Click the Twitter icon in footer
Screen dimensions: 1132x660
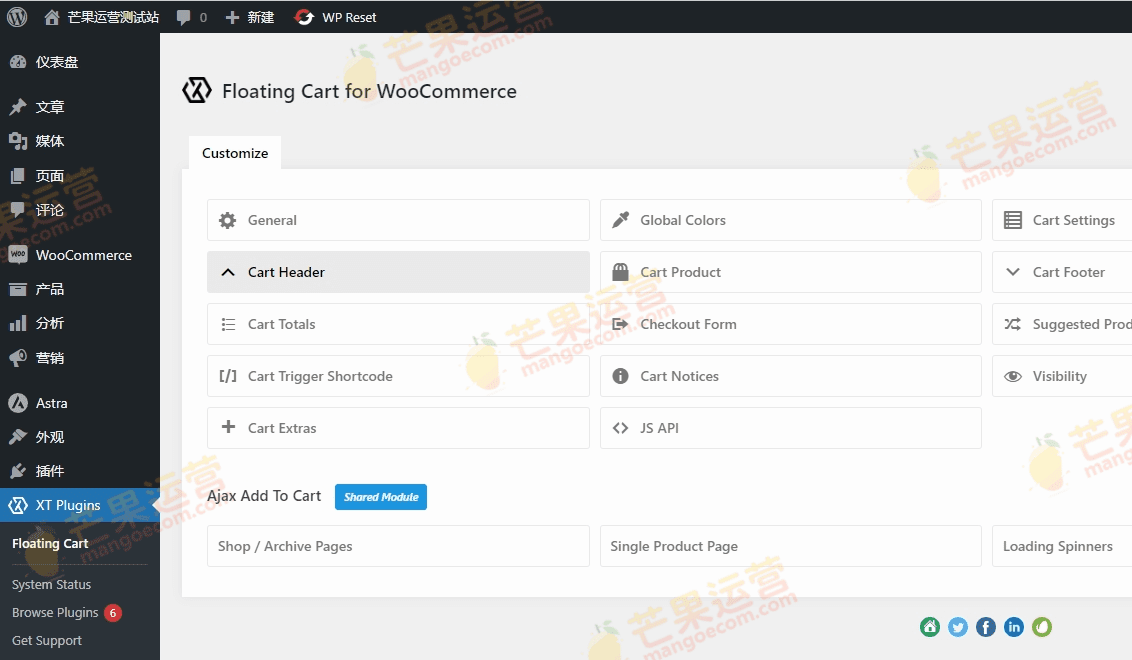(958, 627)
